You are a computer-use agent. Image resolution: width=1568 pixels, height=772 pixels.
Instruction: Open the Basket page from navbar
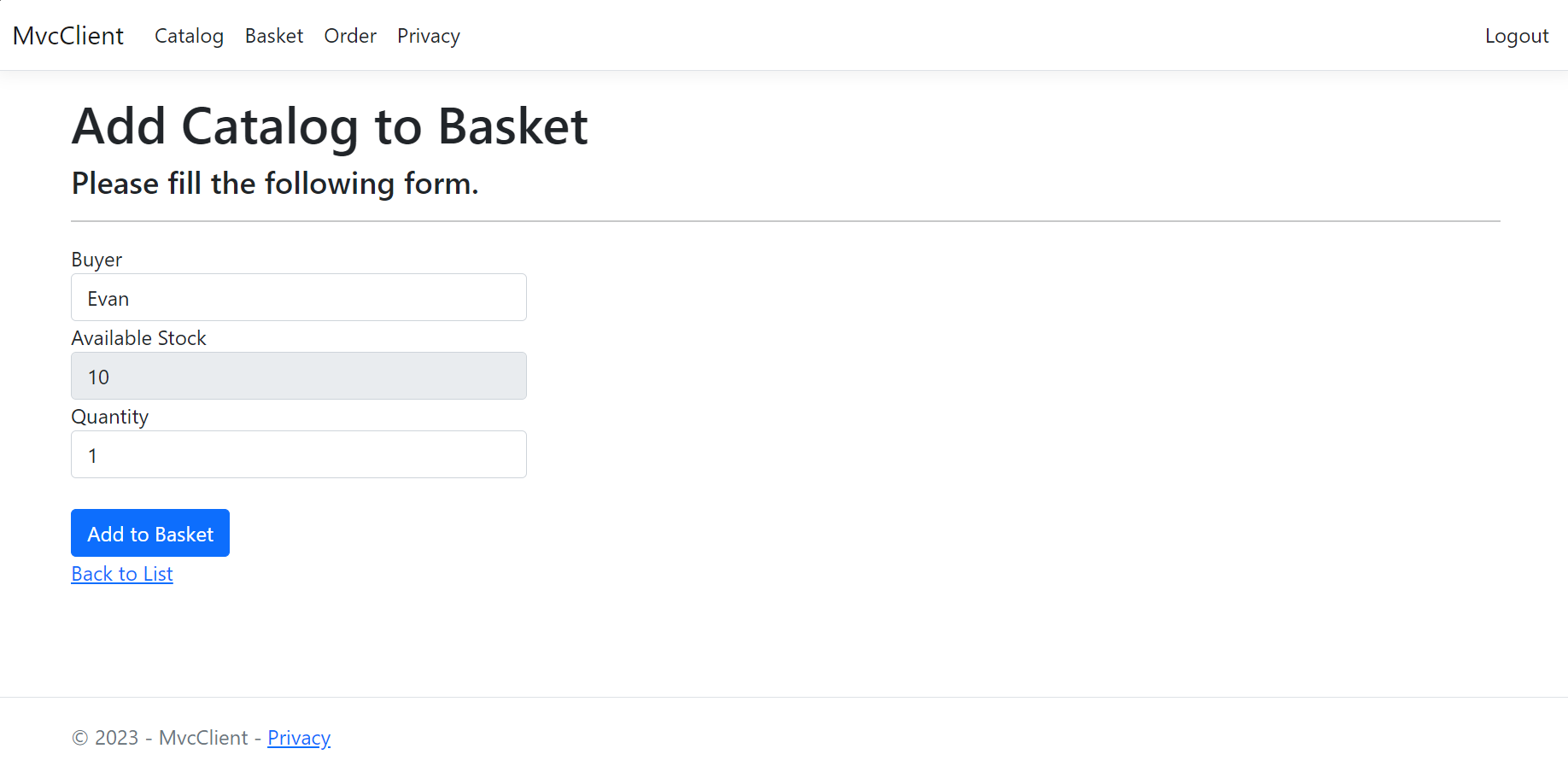274,36
